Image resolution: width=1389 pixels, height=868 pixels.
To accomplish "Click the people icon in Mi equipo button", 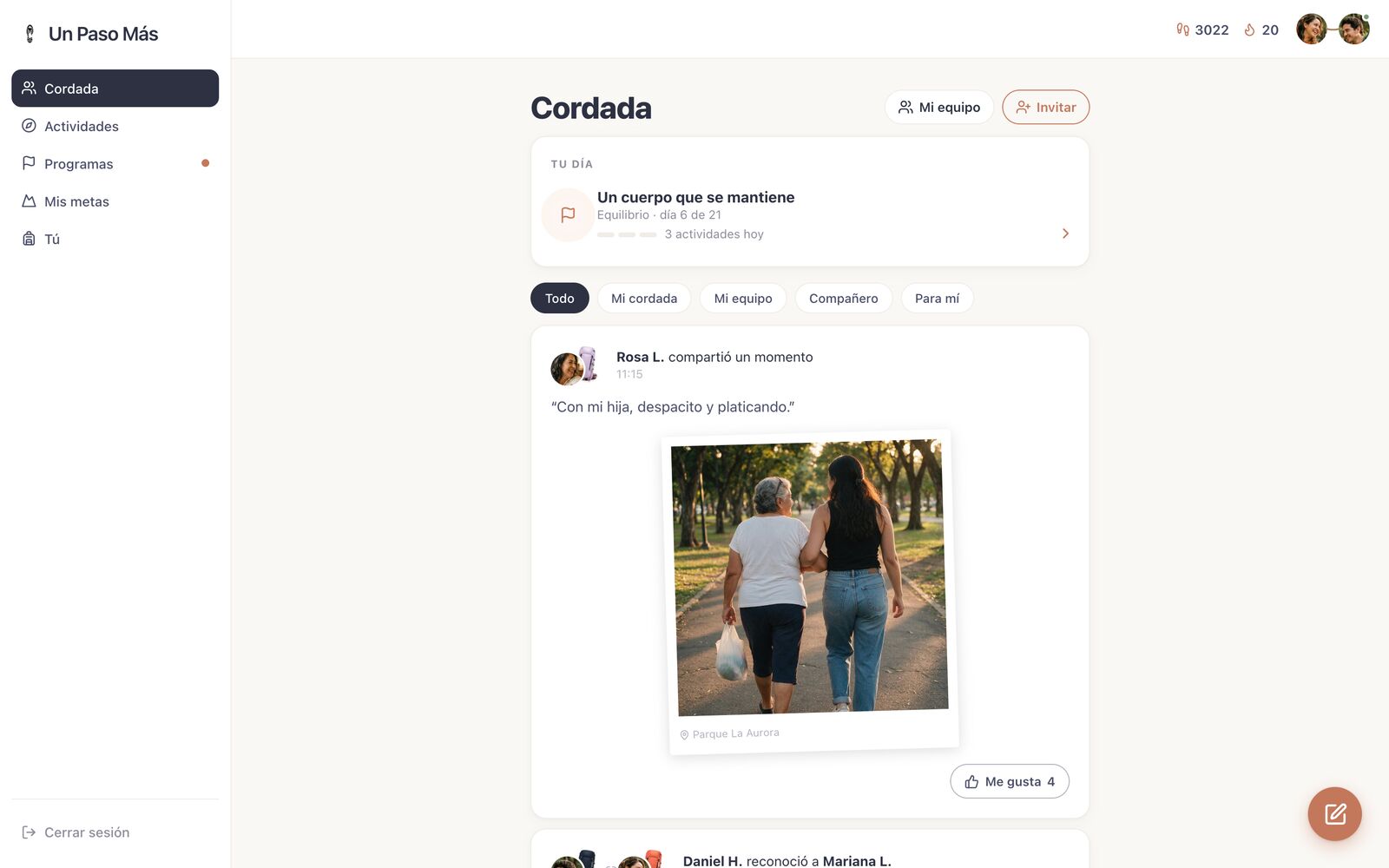I will point(905,107).
